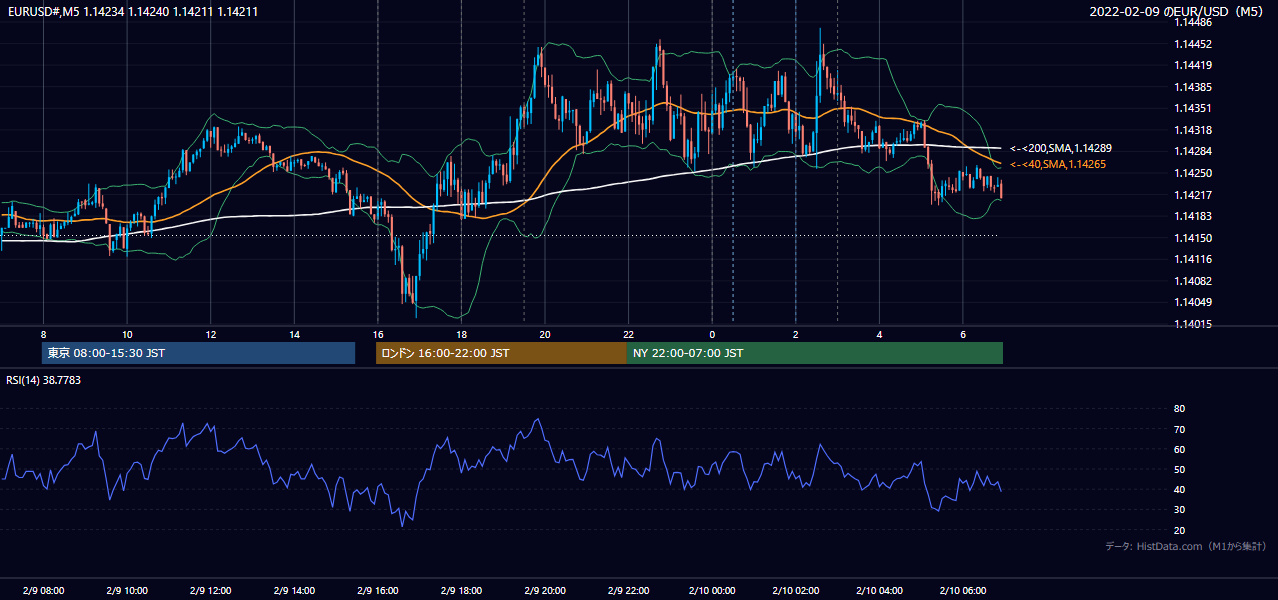1278x600 pixels.
Task: Click price axis value 1.14150
Action: (x=1193, y=238)
